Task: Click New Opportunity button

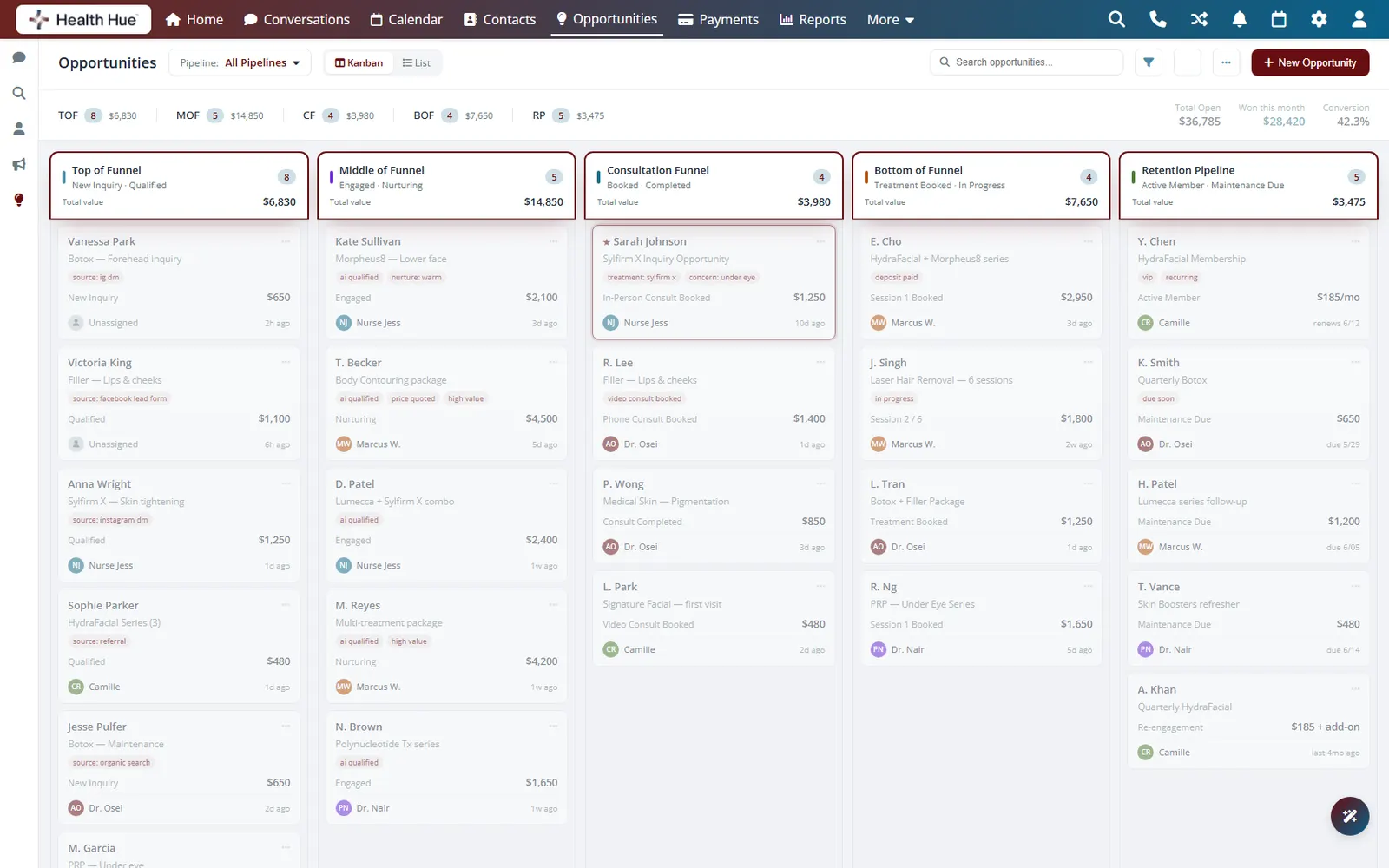Action: (1310, 62)
